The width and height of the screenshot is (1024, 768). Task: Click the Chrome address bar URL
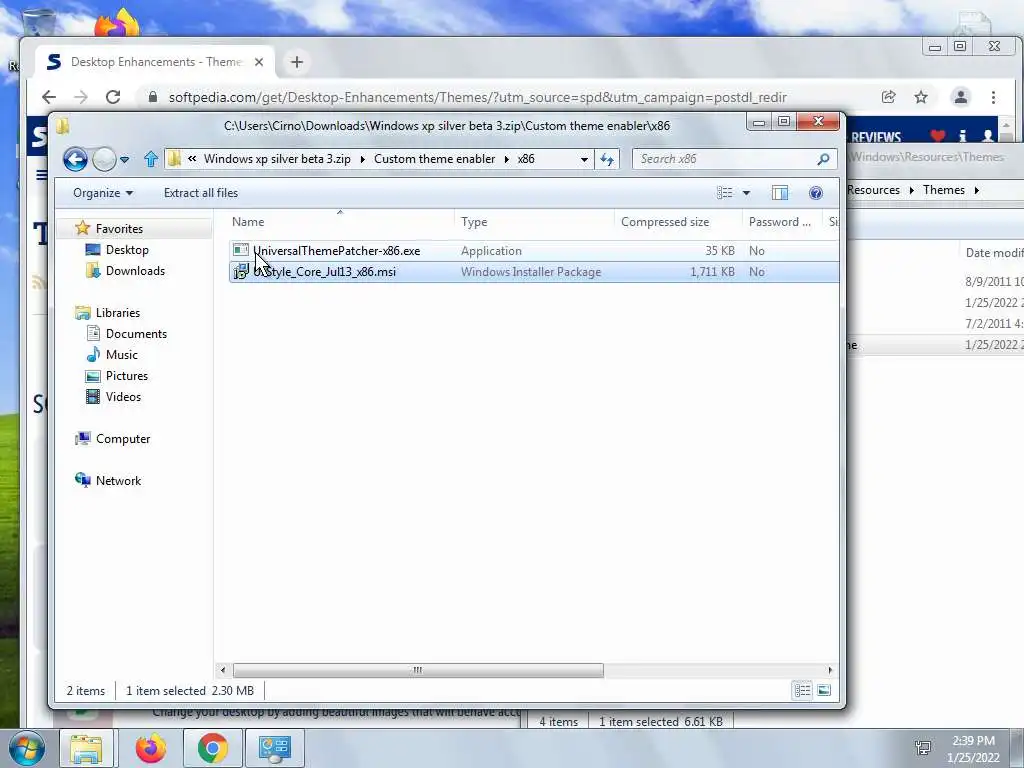[x=477, y=97]
